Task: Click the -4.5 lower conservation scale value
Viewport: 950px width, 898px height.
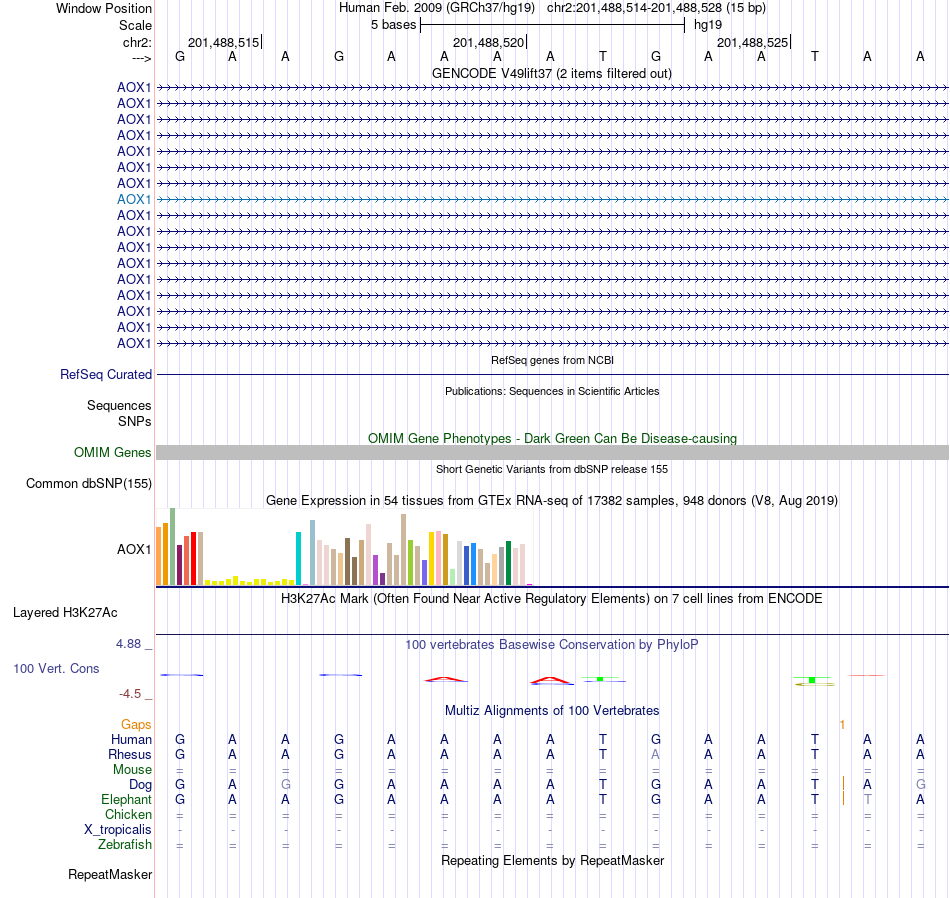Action: tap(130, 694)
